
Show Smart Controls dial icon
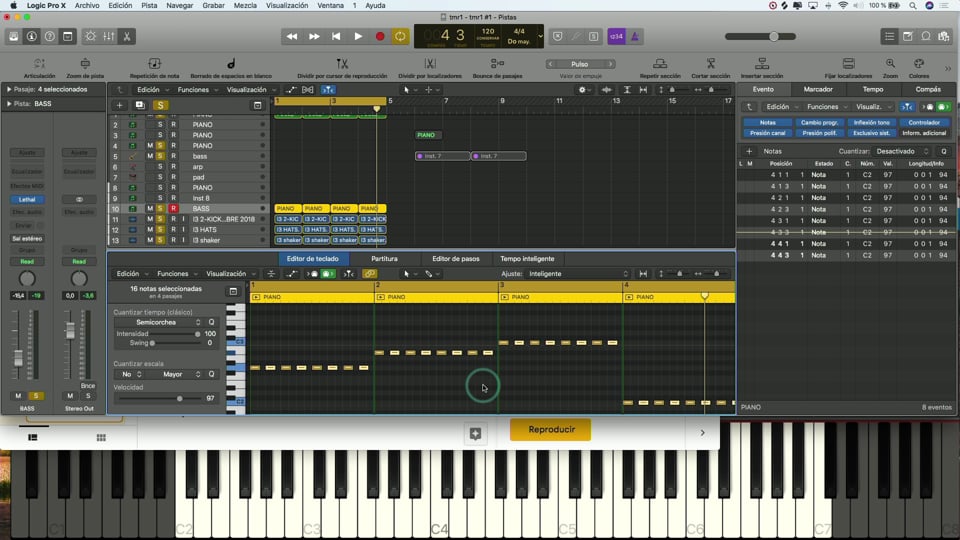91,36
